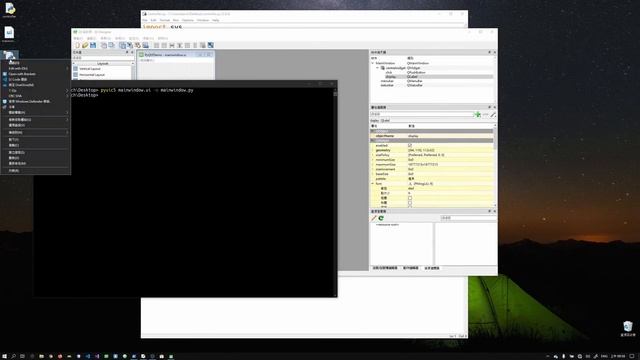Select the click QPushButton row in object inspector

point(432,72)
